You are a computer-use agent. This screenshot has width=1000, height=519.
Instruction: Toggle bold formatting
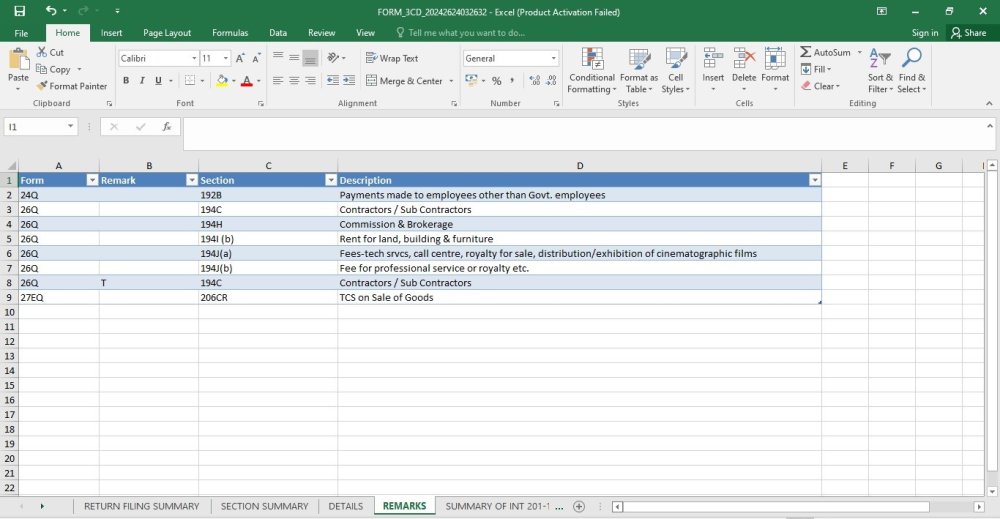[x=126, y=80]
